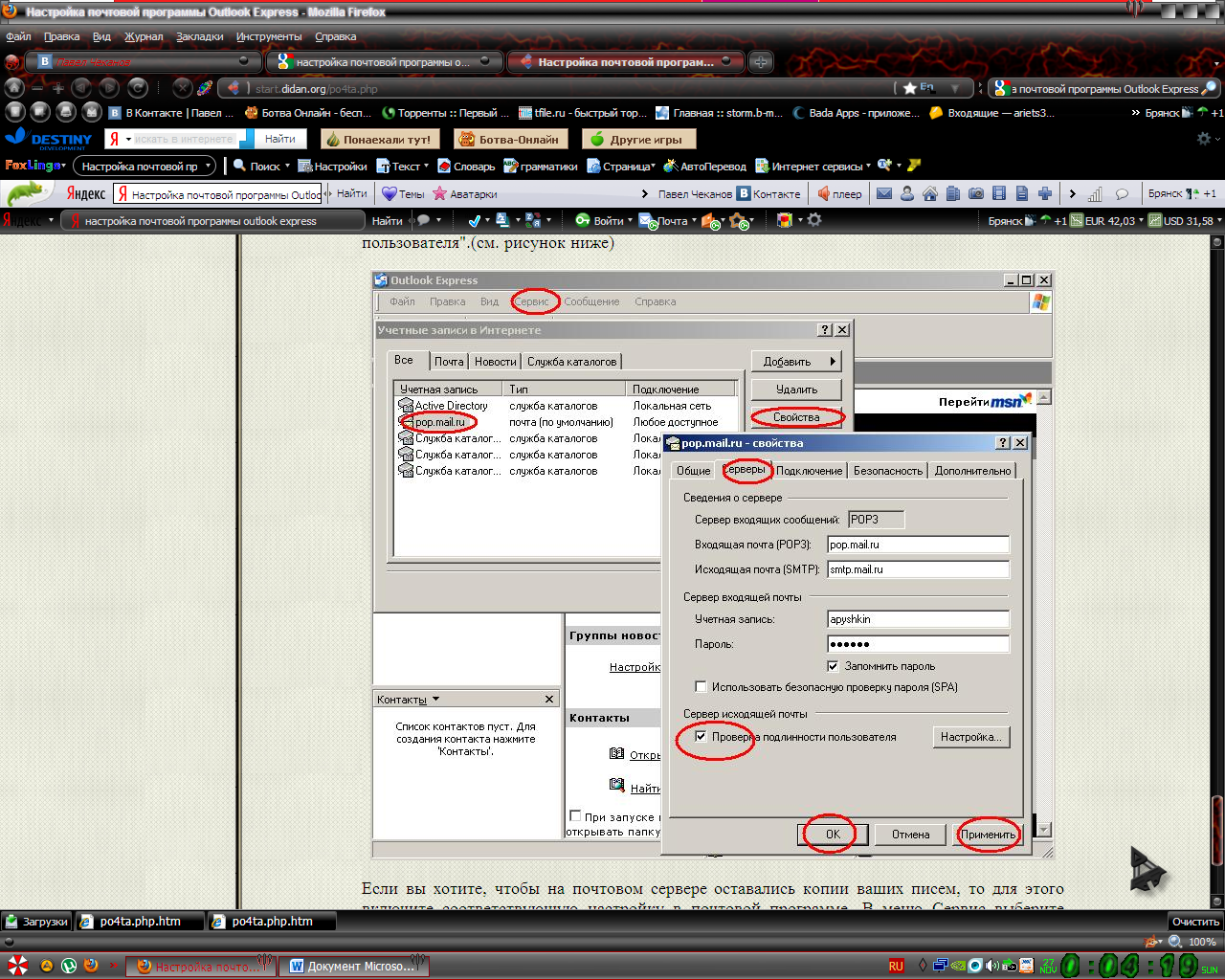
Task: Select Безопасность tab in properties dialog
Action: point(888,471)
